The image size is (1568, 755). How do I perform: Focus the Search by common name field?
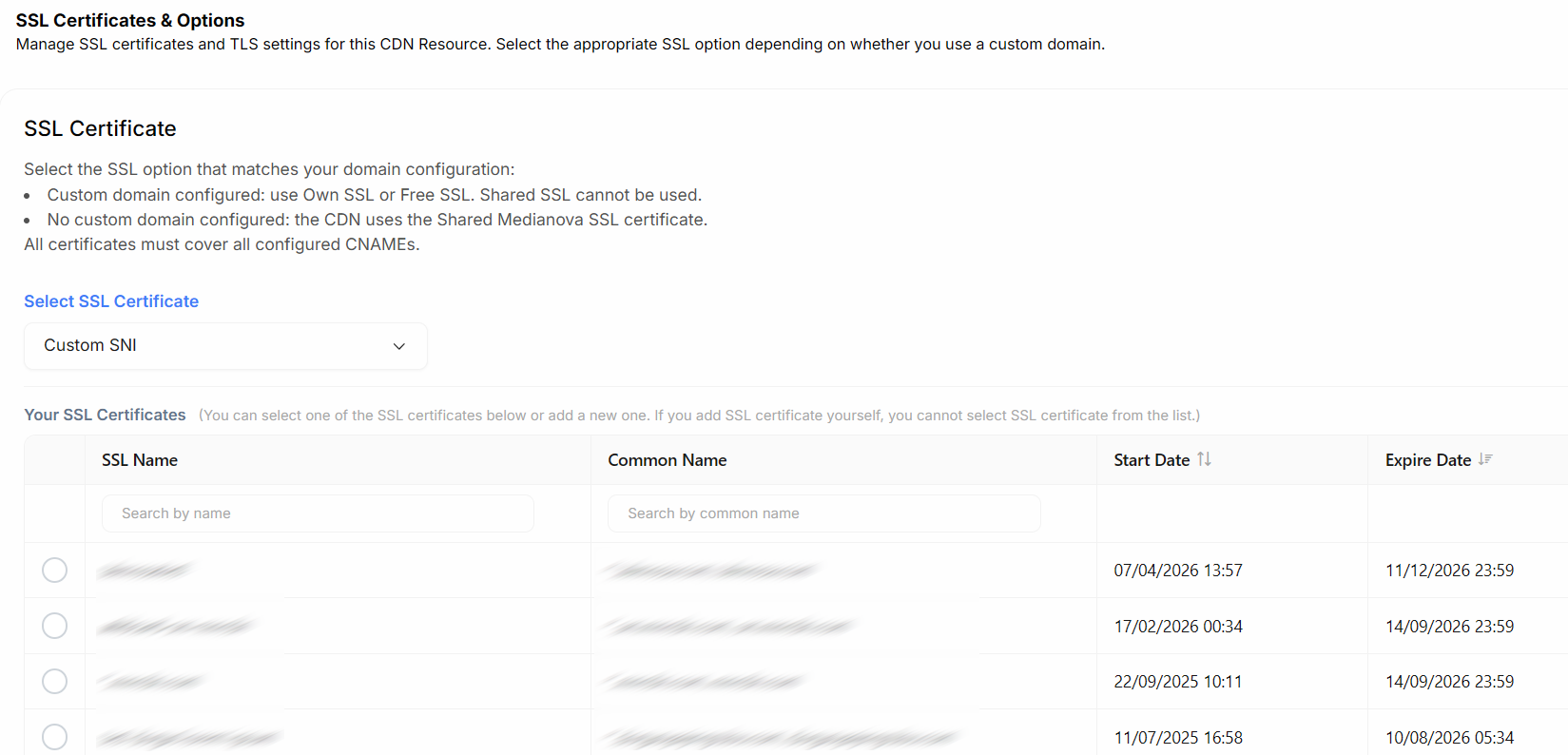tap(823, 513)
